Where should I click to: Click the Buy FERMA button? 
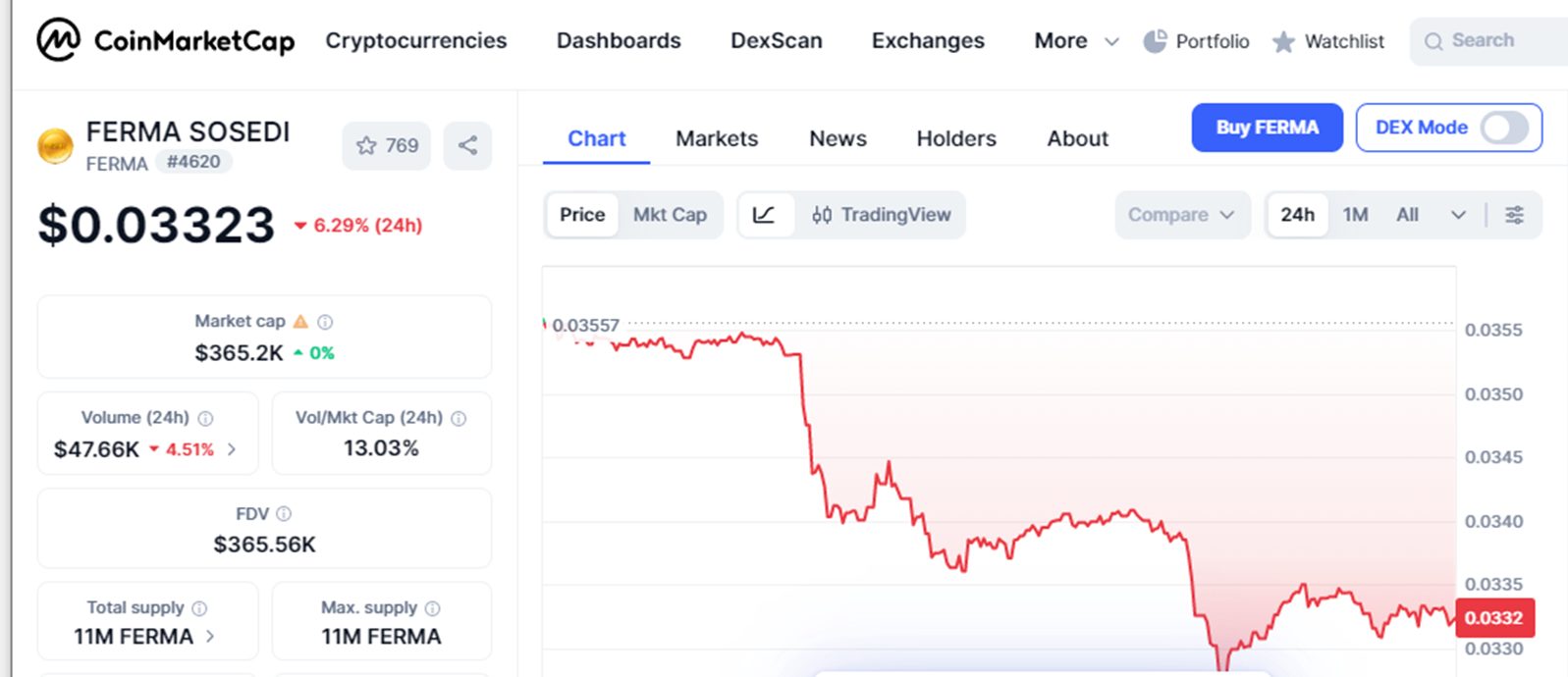(x=1267, y=128)
